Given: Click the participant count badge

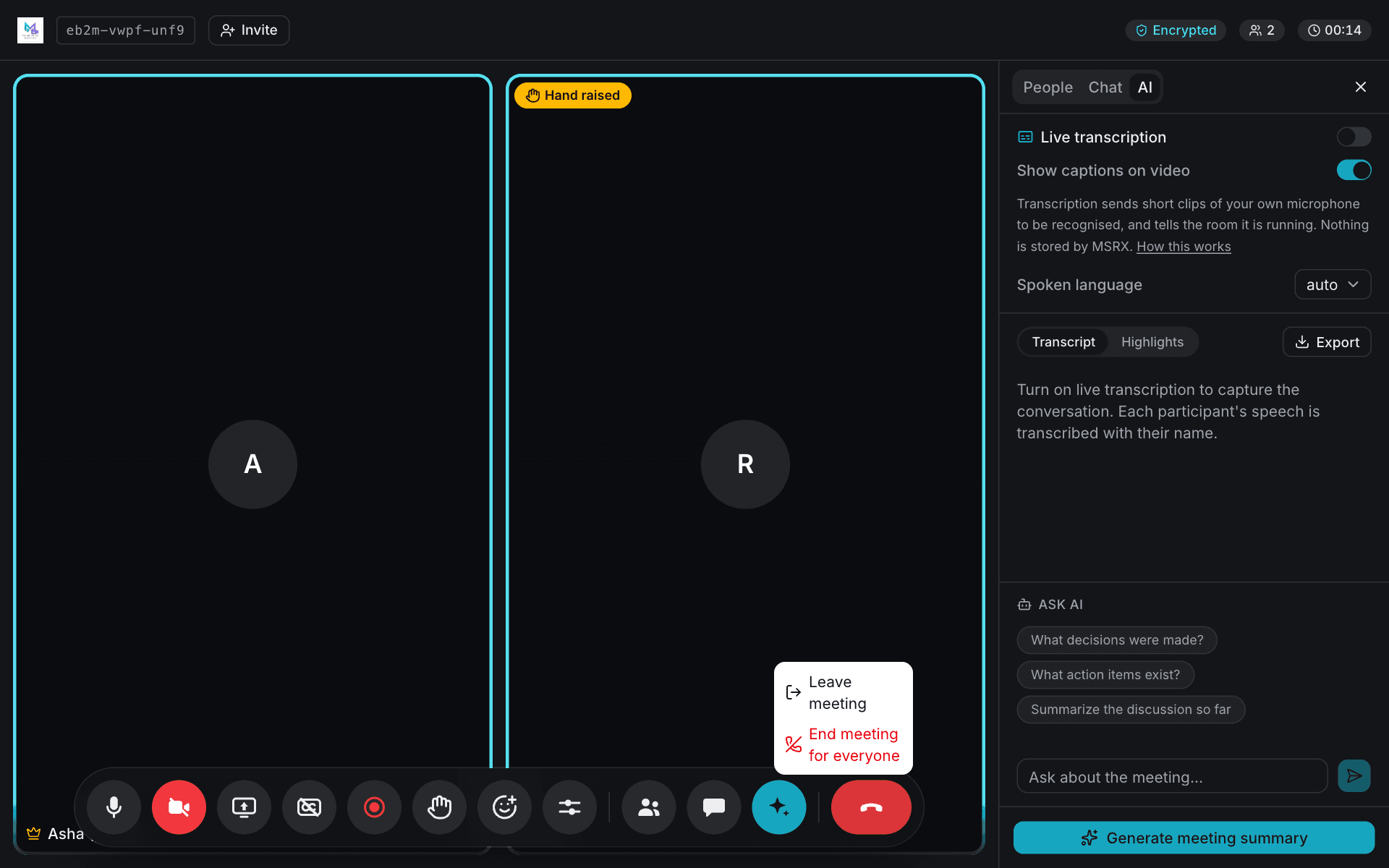Looking at the screenshot, I should (1262, 30).
